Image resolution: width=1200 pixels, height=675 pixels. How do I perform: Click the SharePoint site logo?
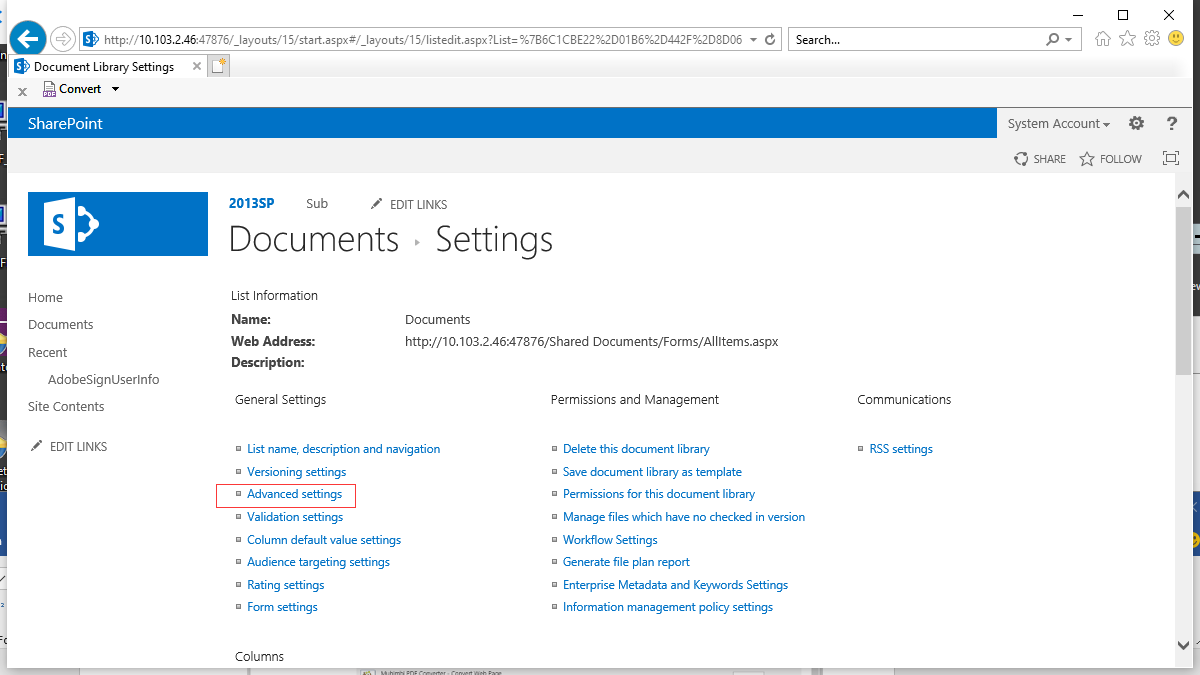coord(118,224)
